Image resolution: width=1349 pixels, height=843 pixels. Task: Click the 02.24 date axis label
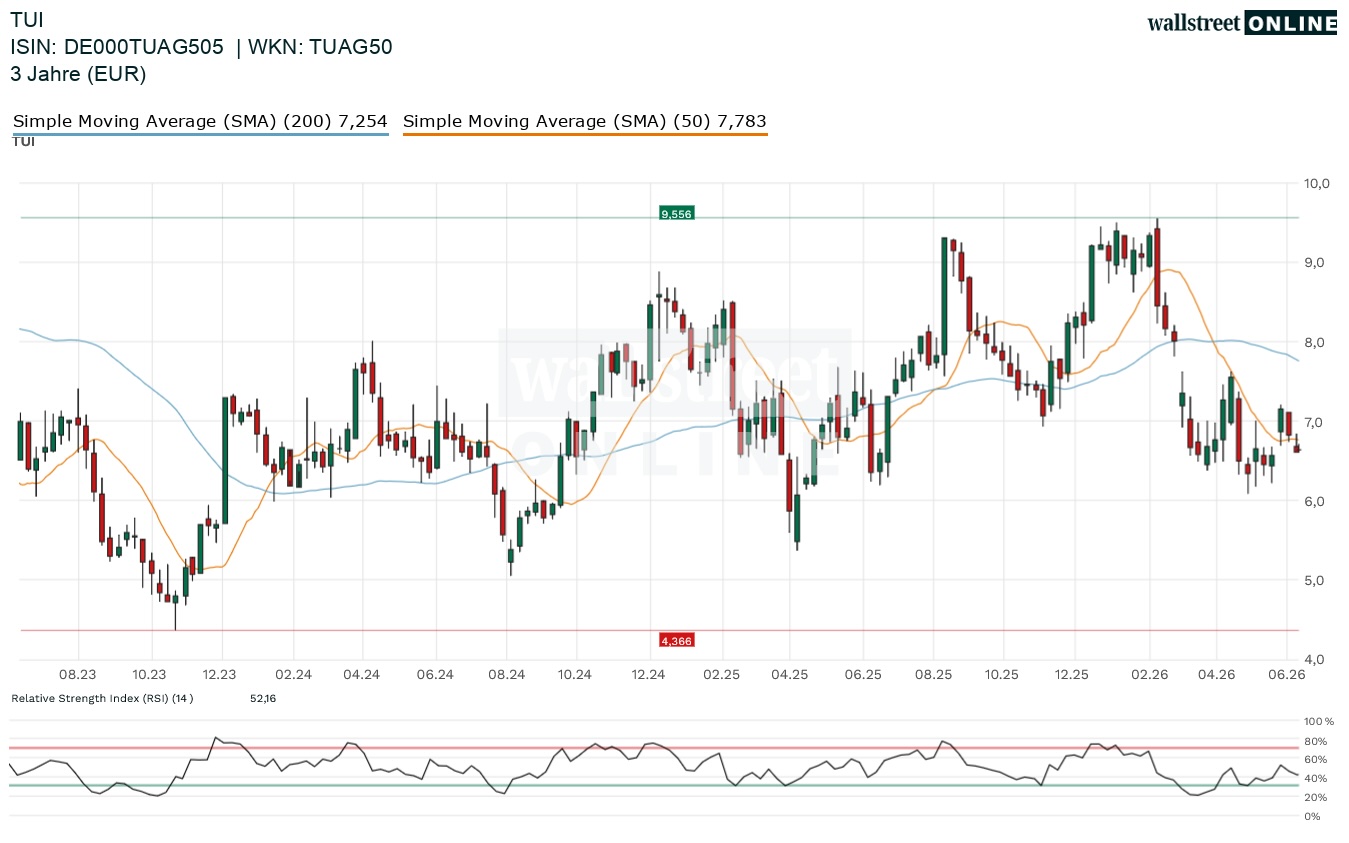[293, 675]
